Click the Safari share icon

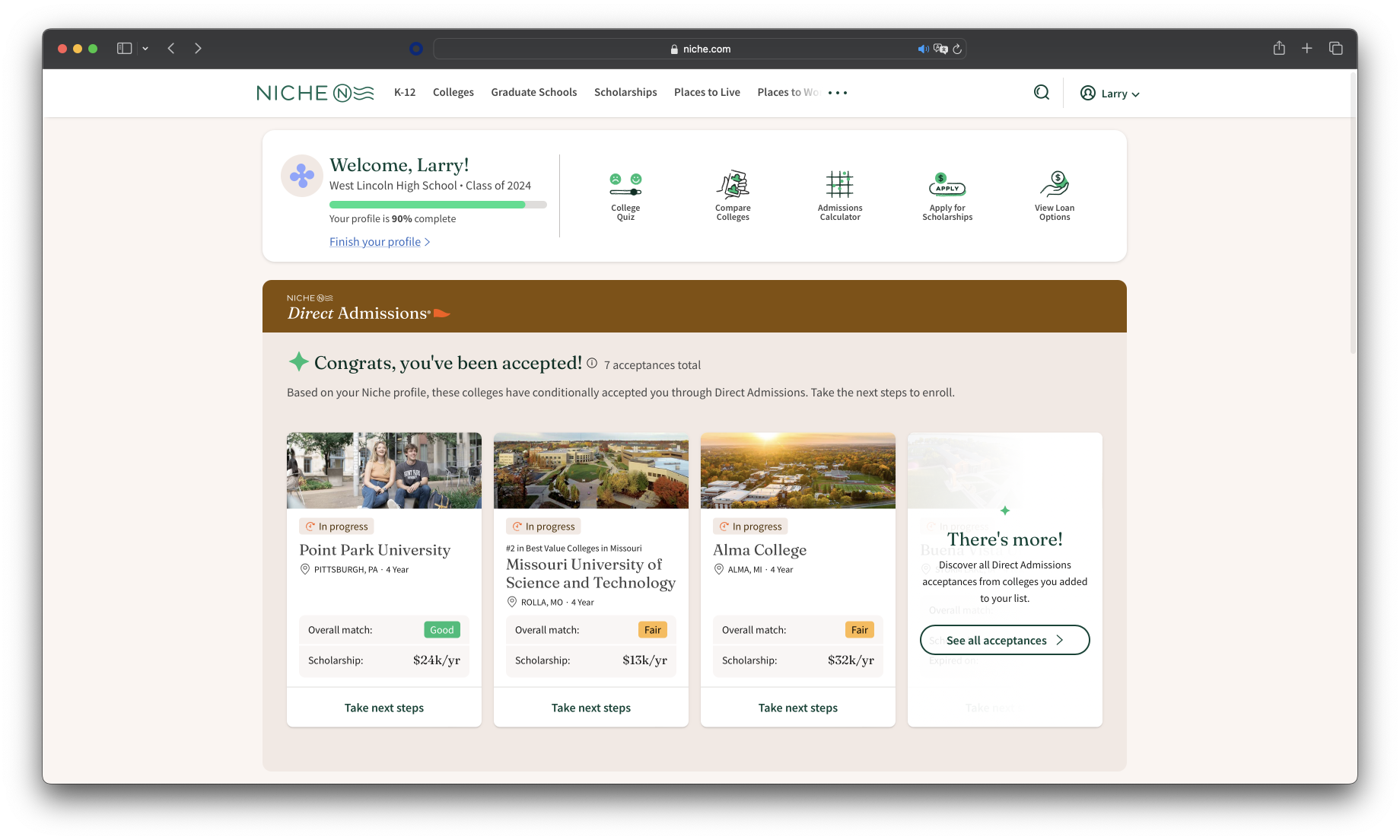pos(1279,48)
